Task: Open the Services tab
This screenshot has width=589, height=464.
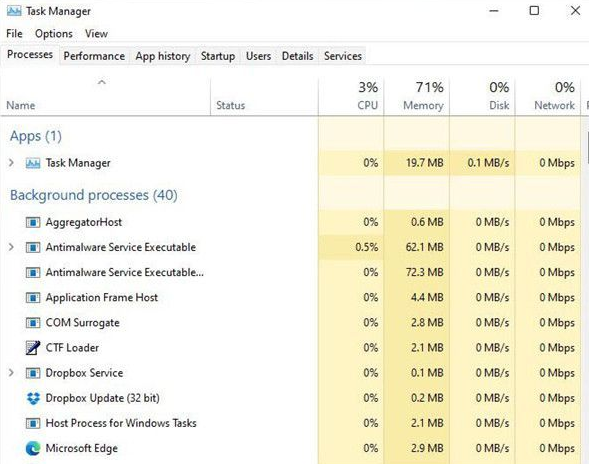Action: 343,56
